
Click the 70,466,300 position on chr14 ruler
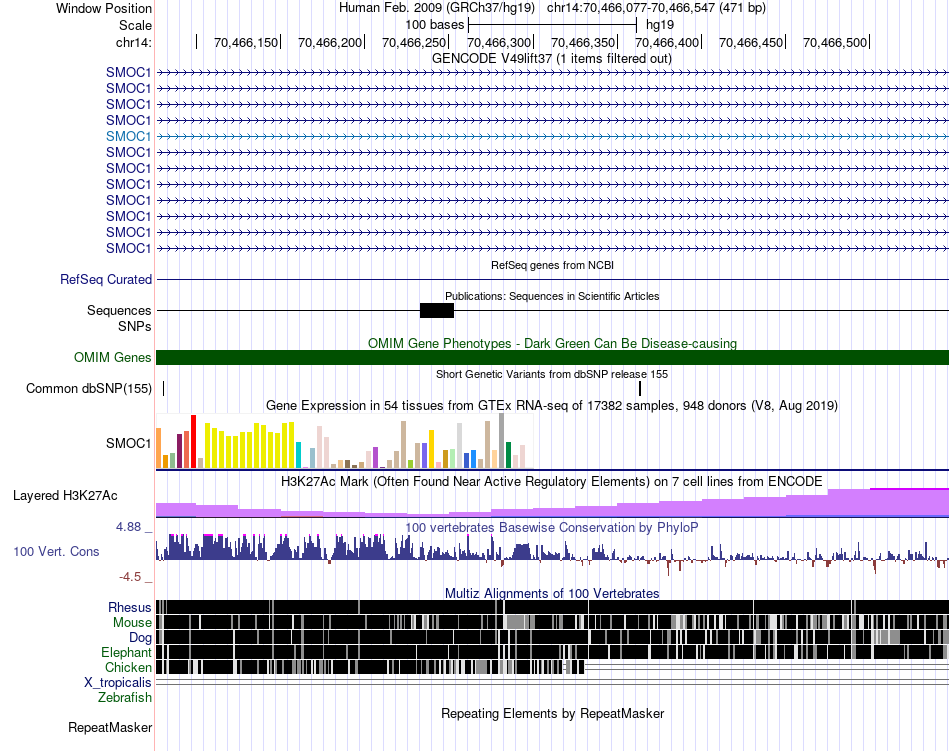pyautogui.click(x=498, y=43)
